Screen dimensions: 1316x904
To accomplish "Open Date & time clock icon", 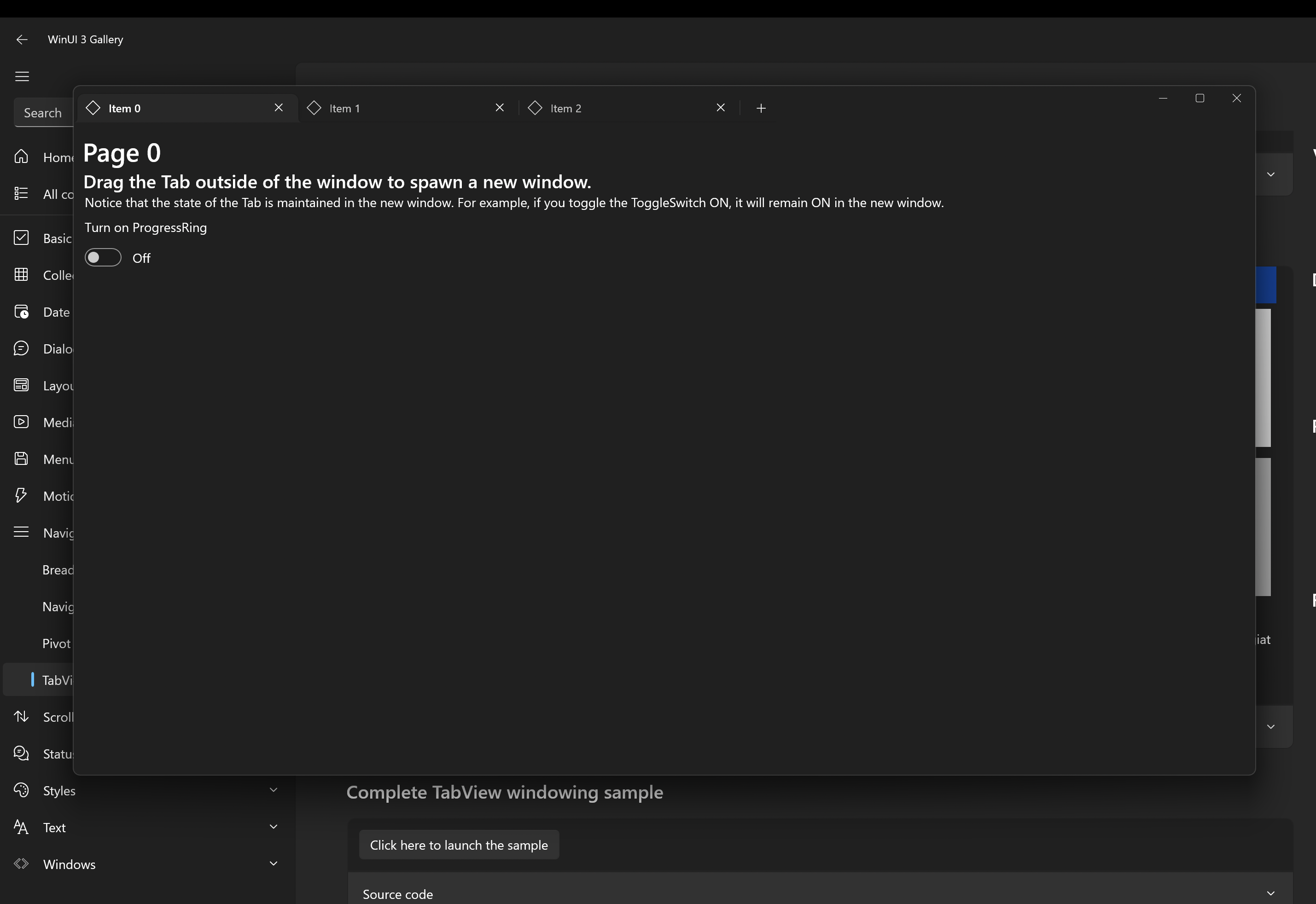I will pos(22,312).
